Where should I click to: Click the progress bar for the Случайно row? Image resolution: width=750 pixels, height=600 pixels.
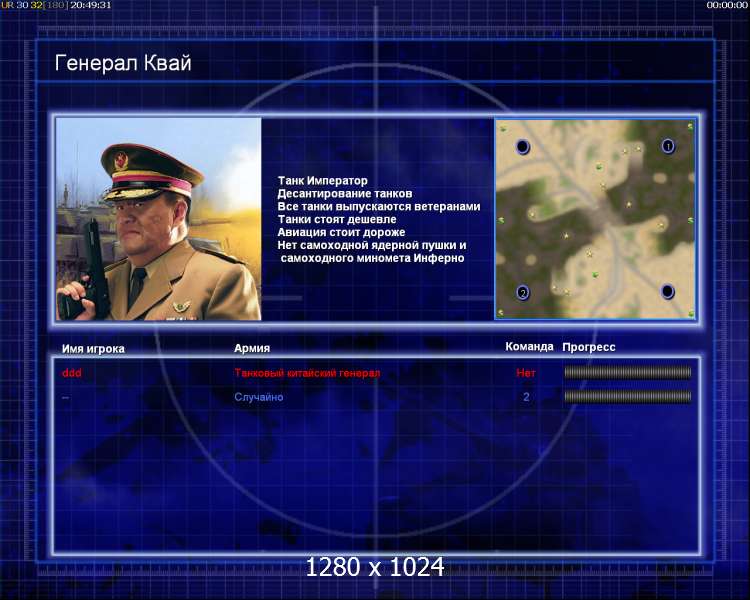[x=628, y=396]
